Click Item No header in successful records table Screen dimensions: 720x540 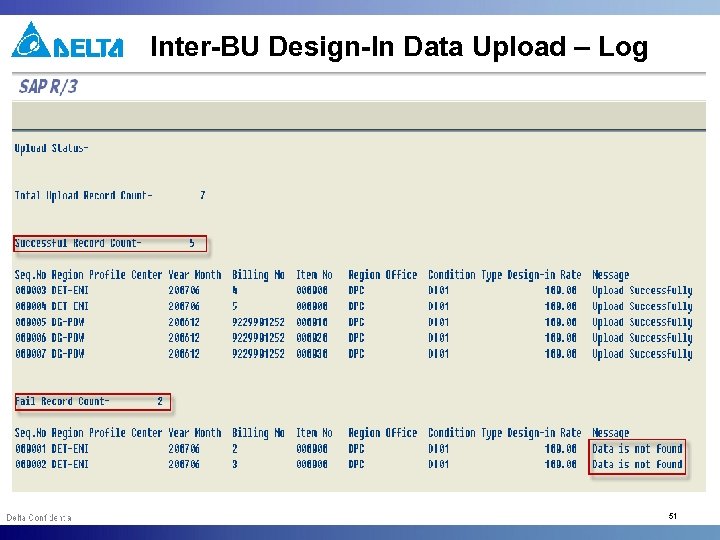click(314, 275)
